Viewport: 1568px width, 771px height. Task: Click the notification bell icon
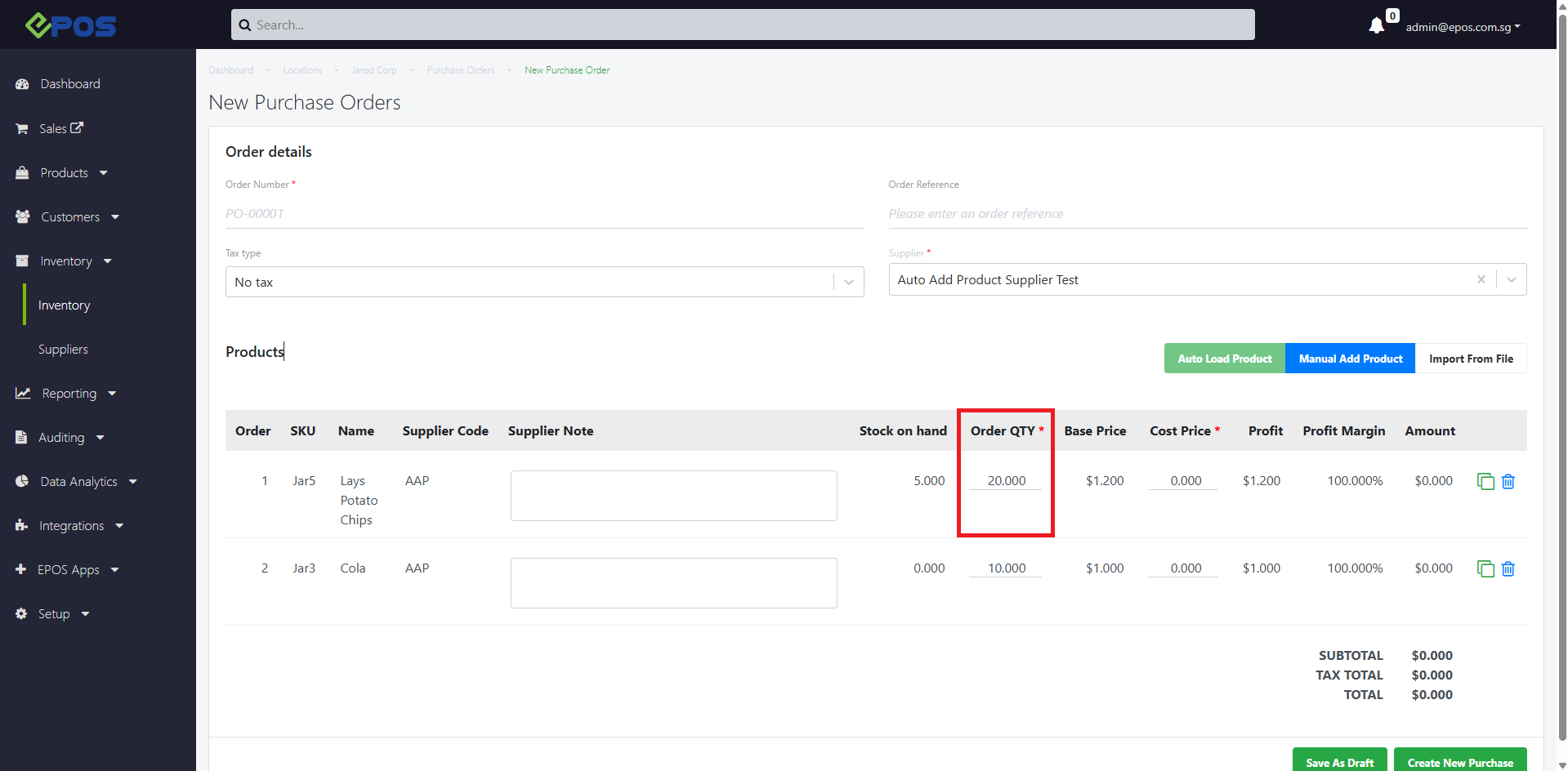coord(1376,26)
